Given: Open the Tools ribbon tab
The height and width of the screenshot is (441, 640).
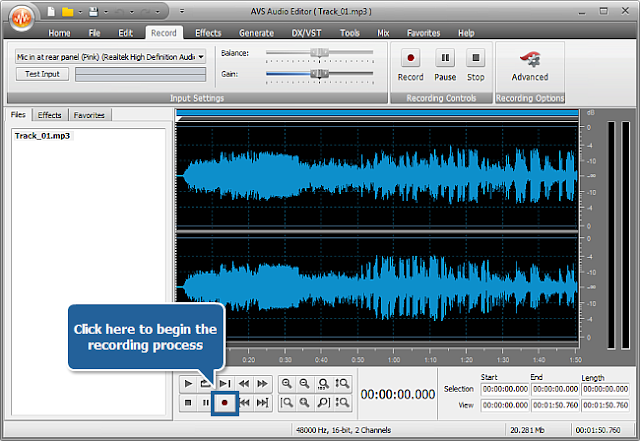Looking at the screenshot, I should (350, 33).
